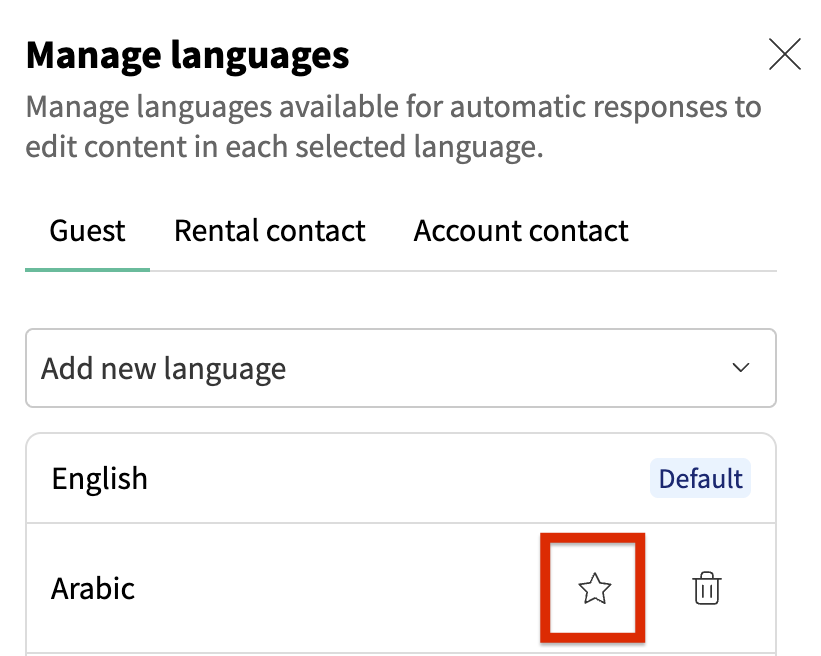
Task: Open the Rental contact tab
Action: [270, 232]
